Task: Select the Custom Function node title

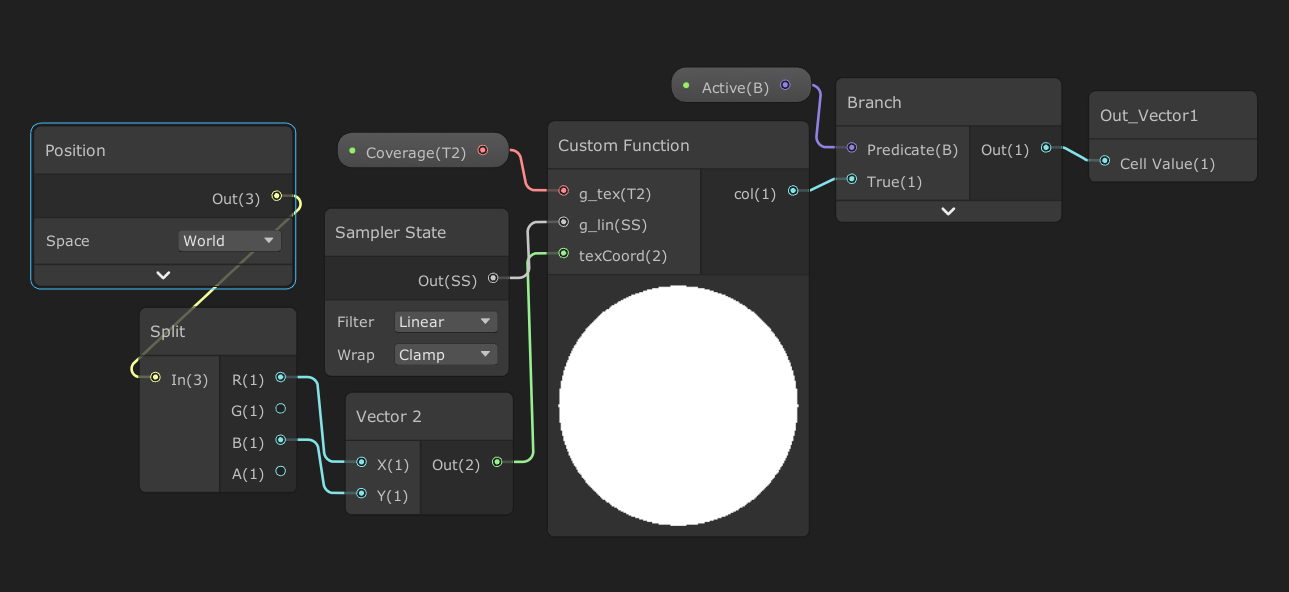Action: tap(624, 146)
